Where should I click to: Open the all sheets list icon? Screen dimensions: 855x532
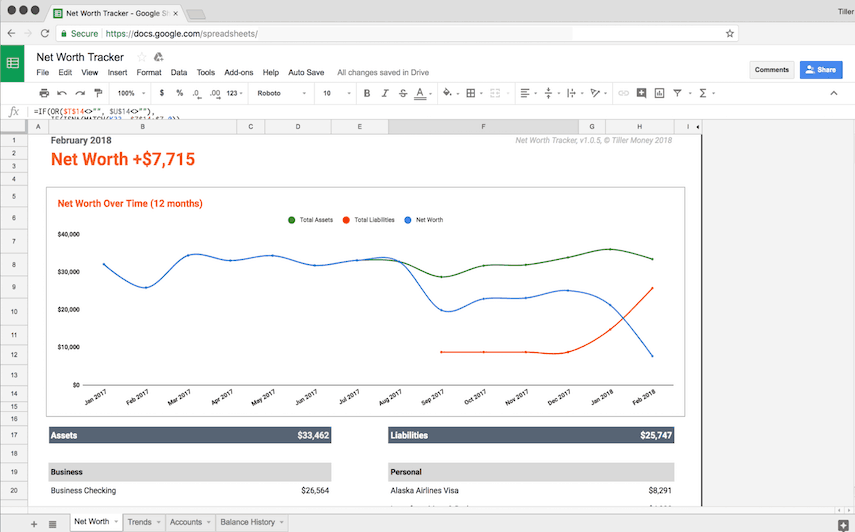coord(52,524)
